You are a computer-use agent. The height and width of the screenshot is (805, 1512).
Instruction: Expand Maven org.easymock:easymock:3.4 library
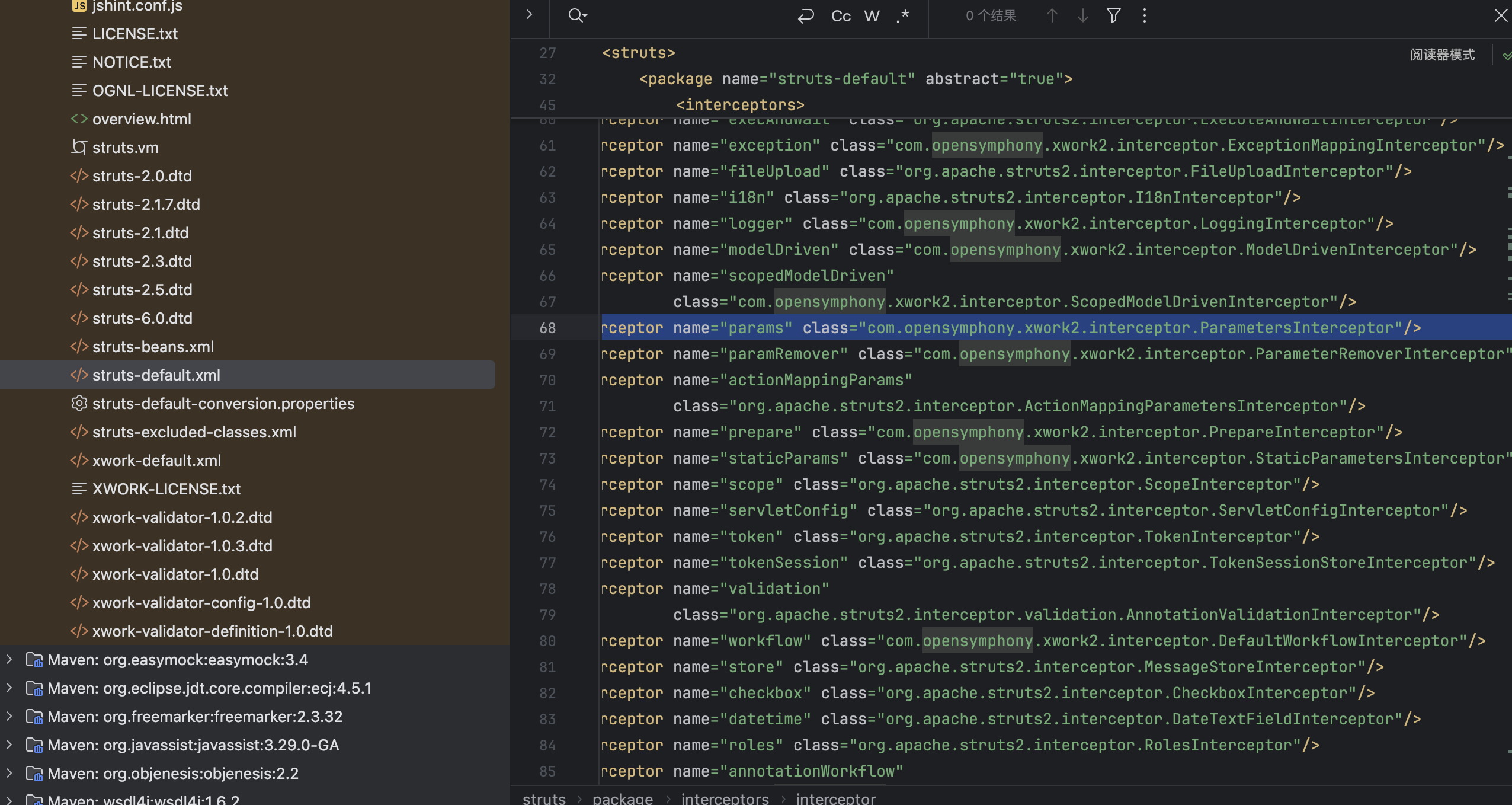tap(9, 659)
